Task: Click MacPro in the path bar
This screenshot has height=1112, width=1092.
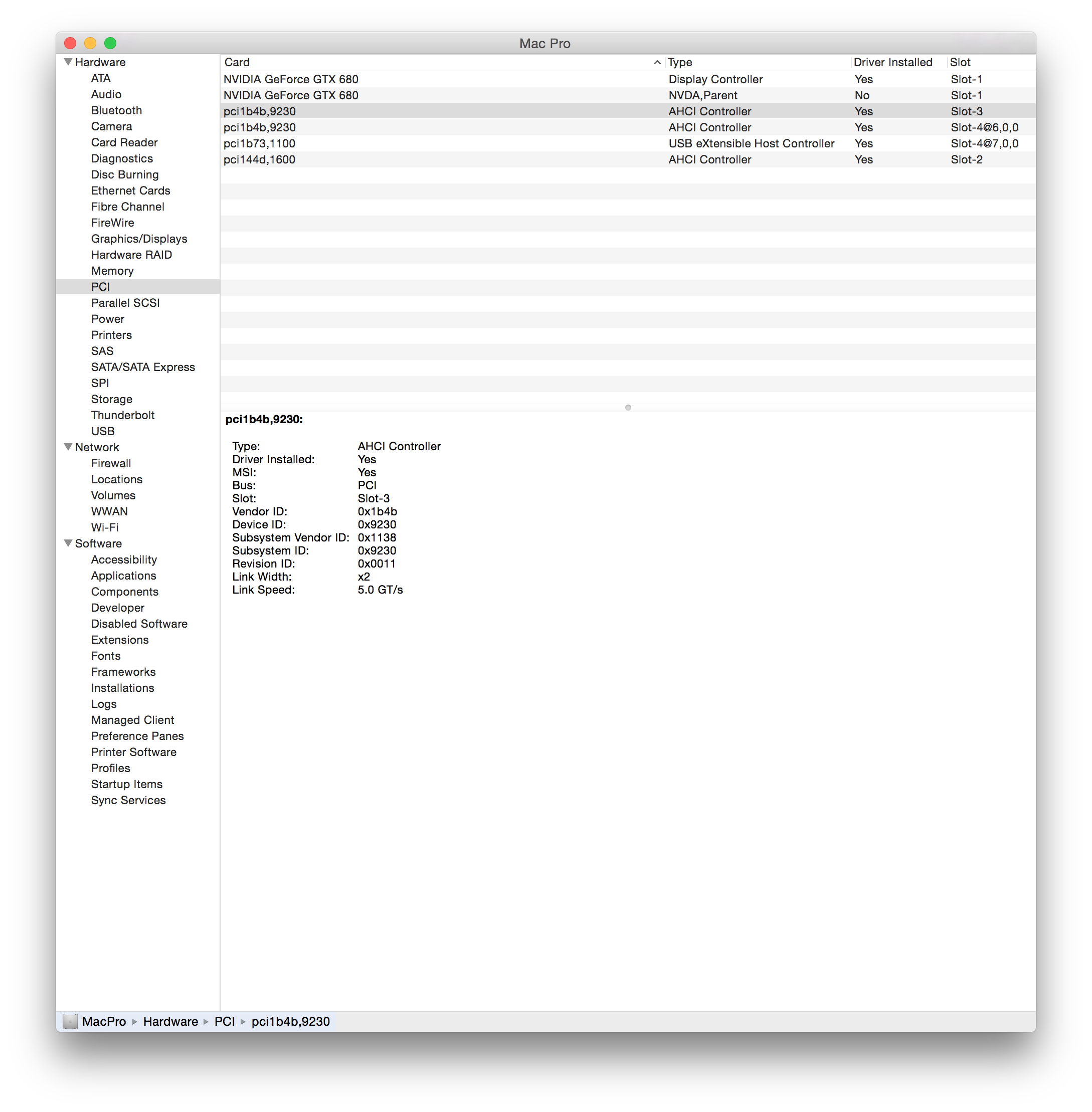Action: point(104,1021)
